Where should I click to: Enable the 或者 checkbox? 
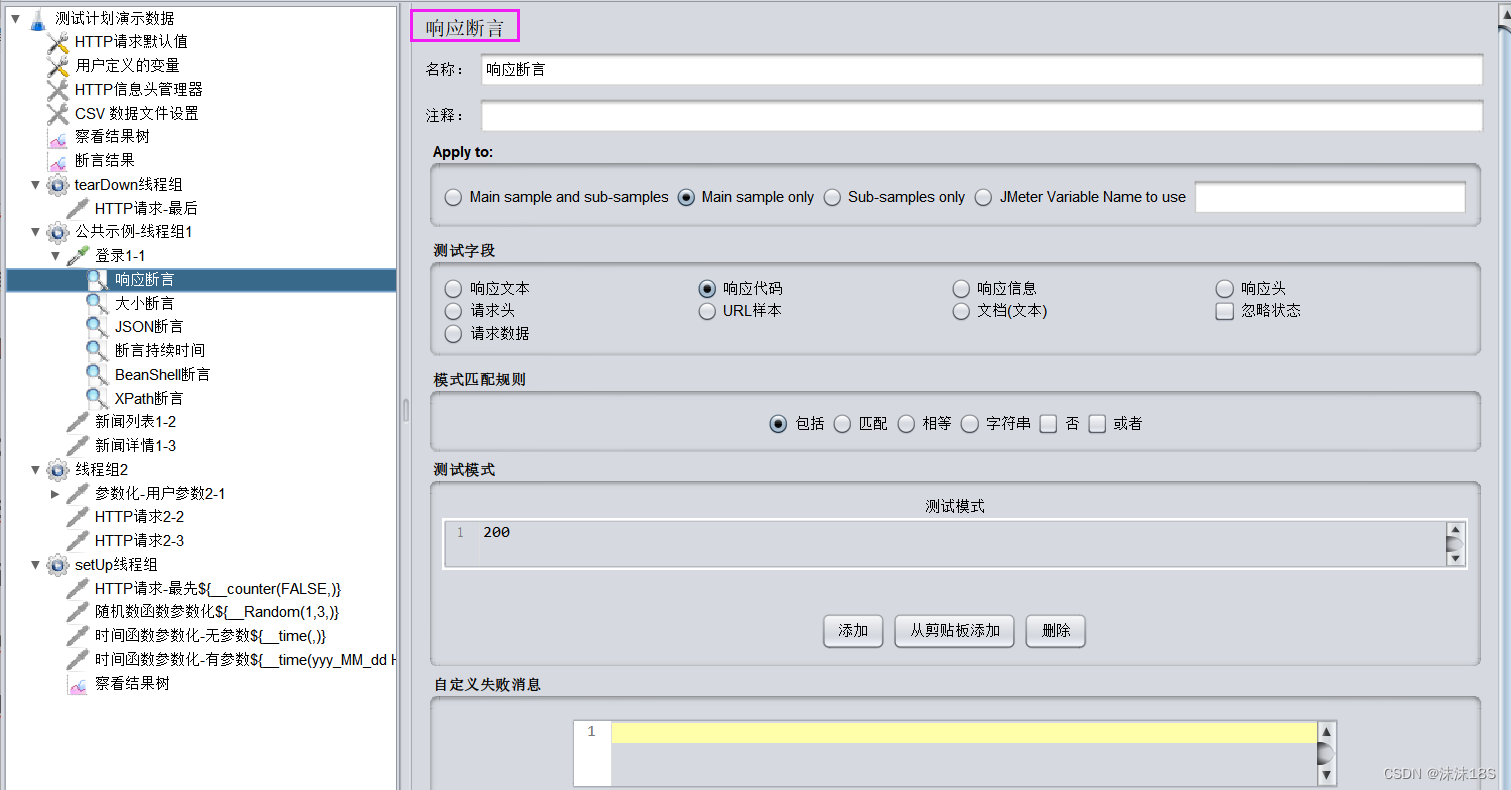(1098, 424)
